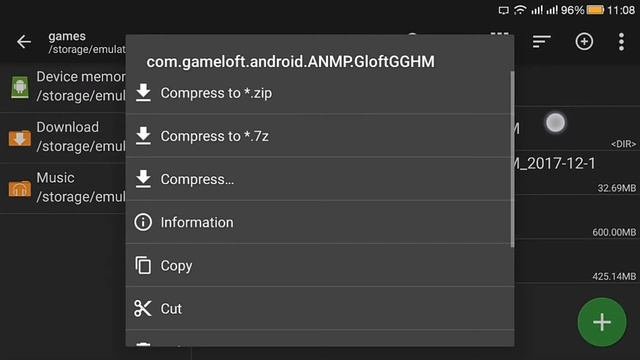Tap the green floating add button
This screenshot has height=360, width=640.
(602, 322)
